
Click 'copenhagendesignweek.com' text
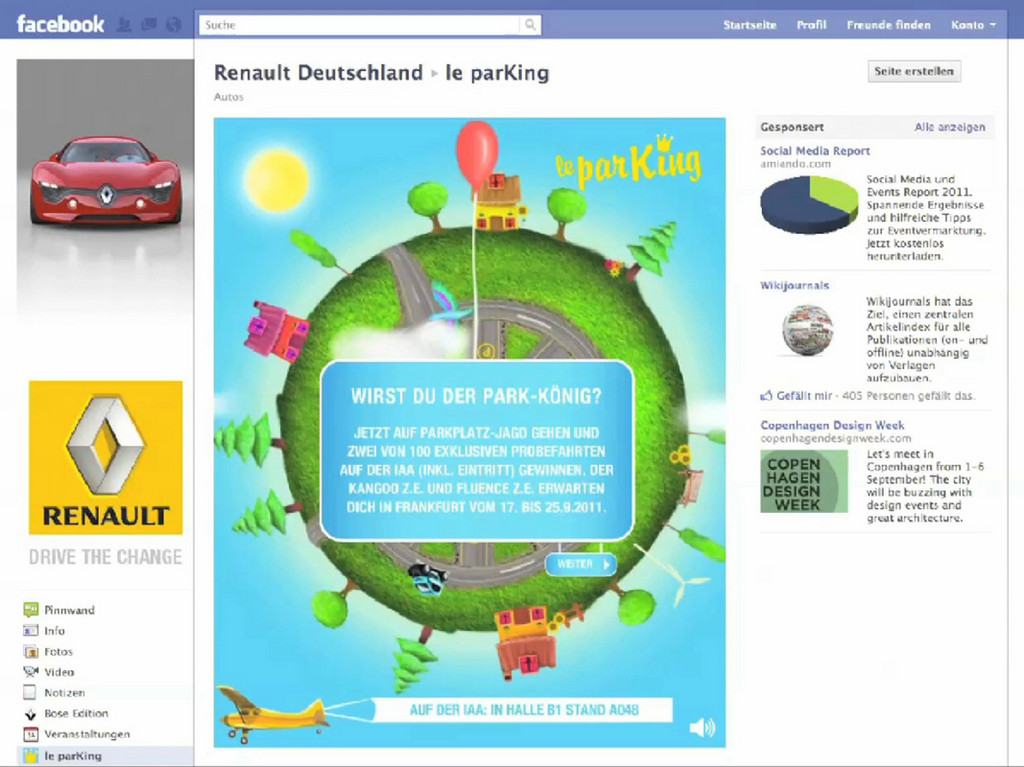835,438
